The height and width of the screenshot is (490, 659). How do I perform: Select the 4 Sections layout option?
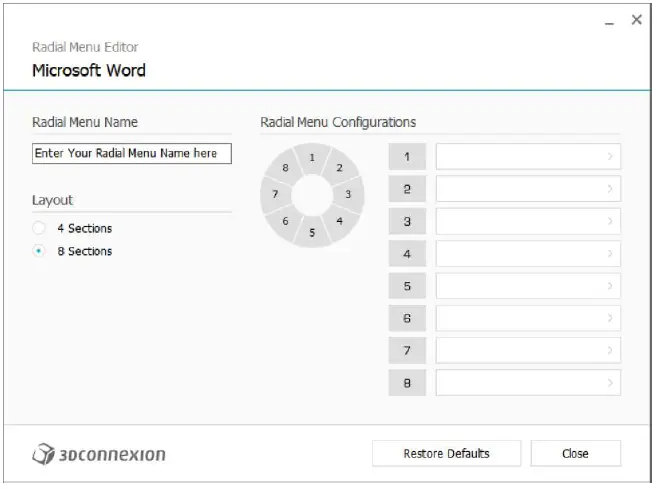(x=39, y=229)
